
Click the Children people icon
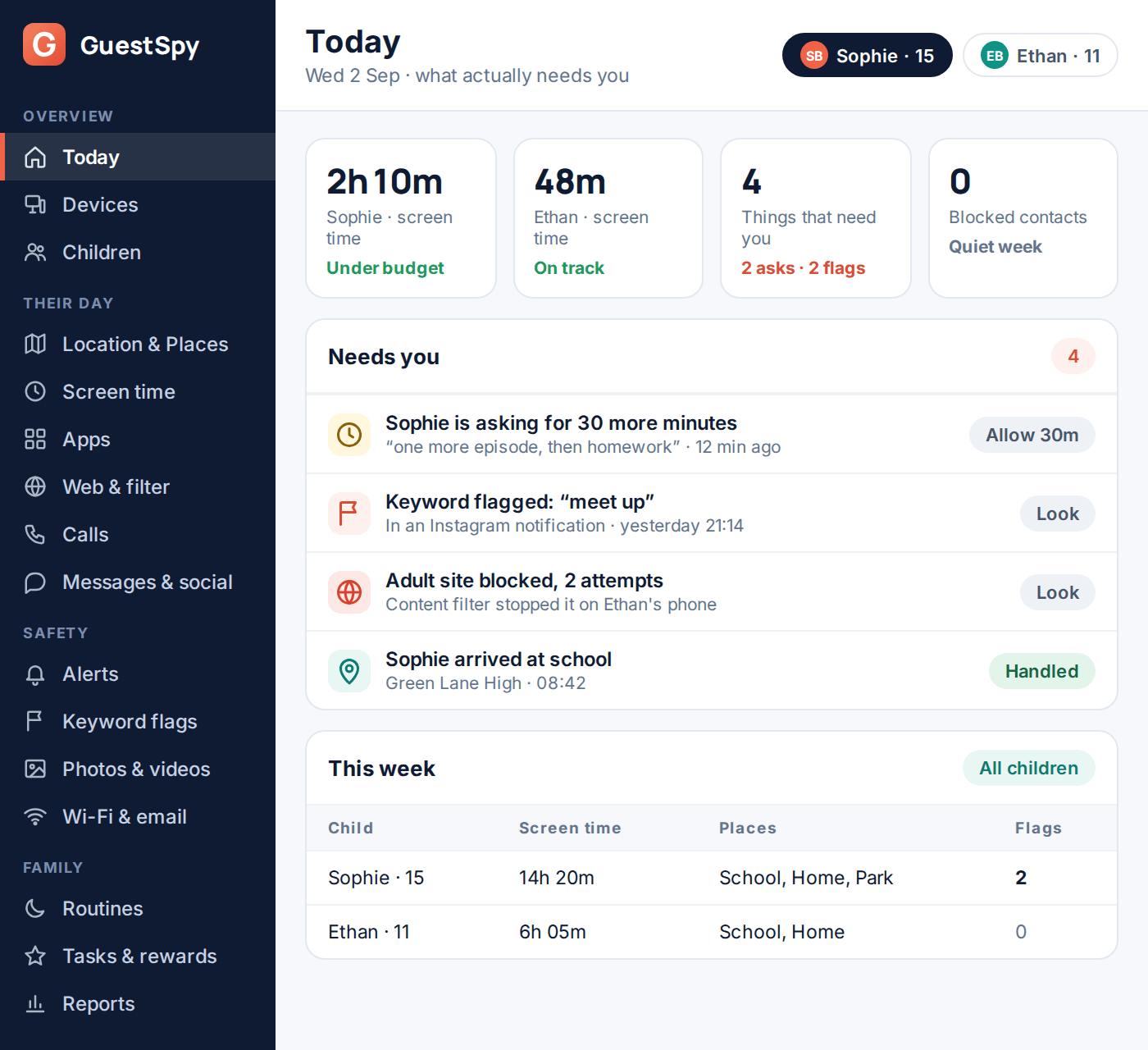coord(35,252)
